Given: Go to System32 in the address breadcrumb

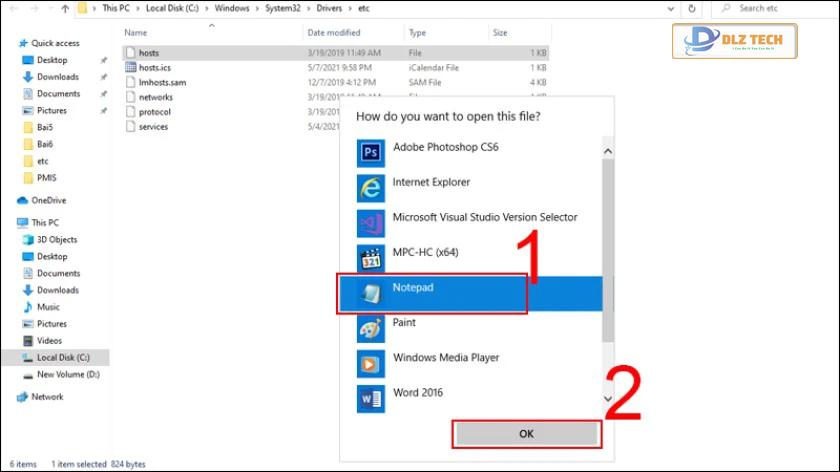Looking at the screenshot, I should point(283,8).
